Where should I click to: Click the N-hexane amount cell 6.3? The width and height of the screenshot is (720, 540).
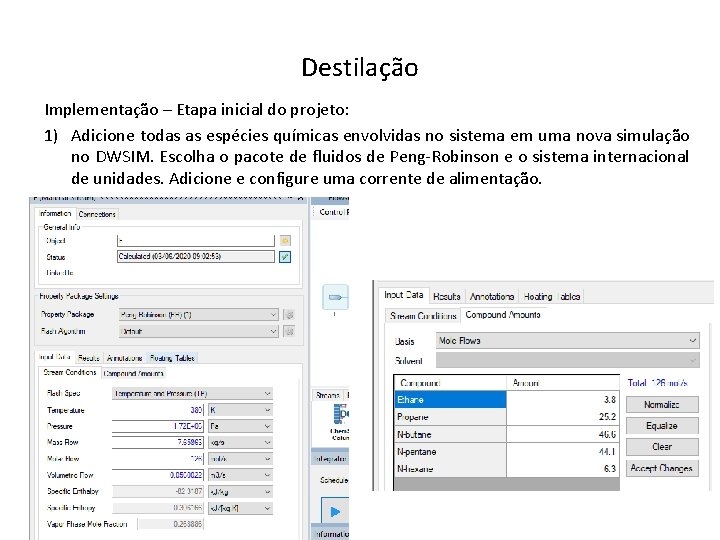563,469
